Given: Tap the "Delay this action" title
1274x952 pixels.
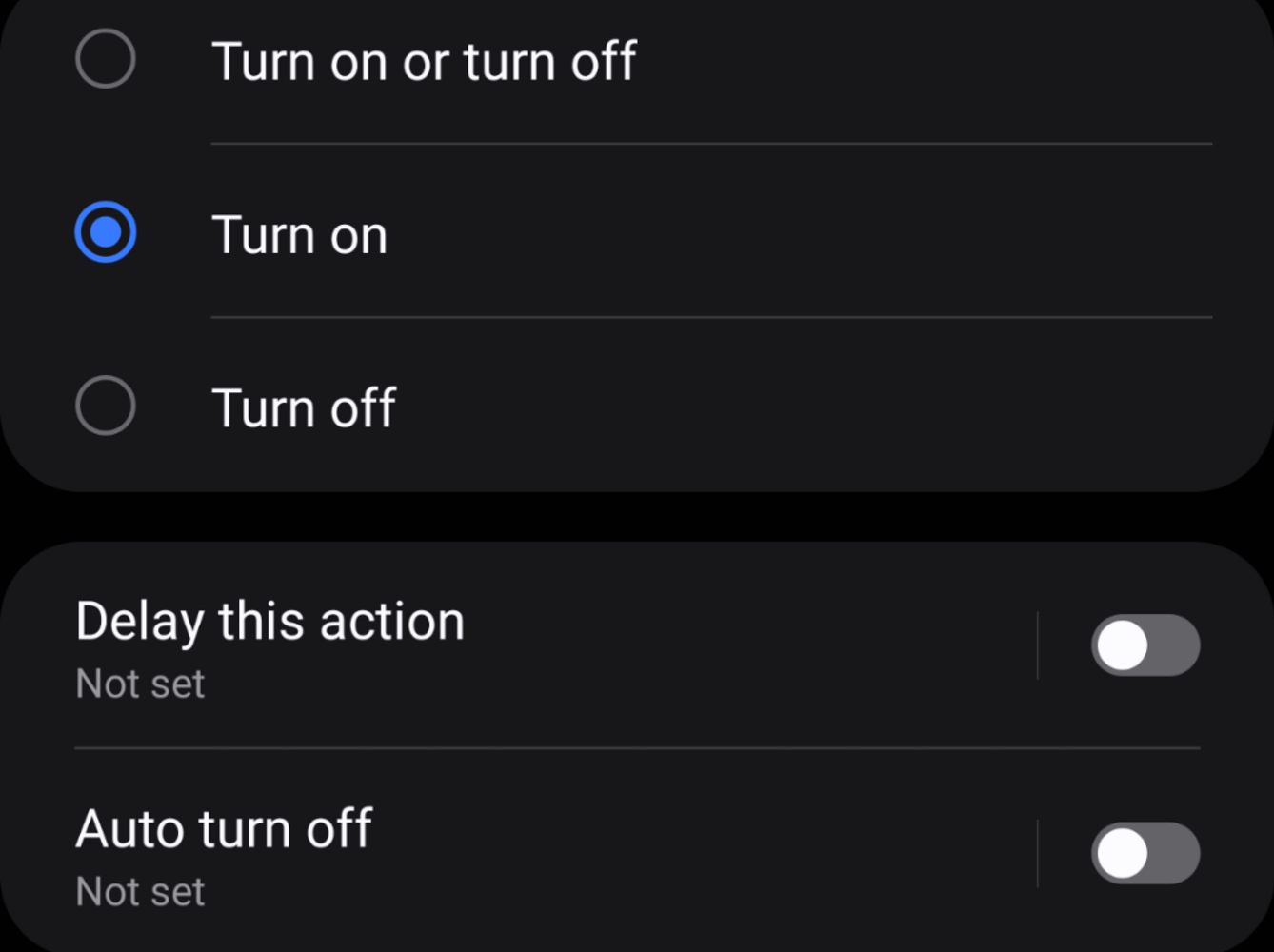Looking at the screenshot, I should point(269,620).
